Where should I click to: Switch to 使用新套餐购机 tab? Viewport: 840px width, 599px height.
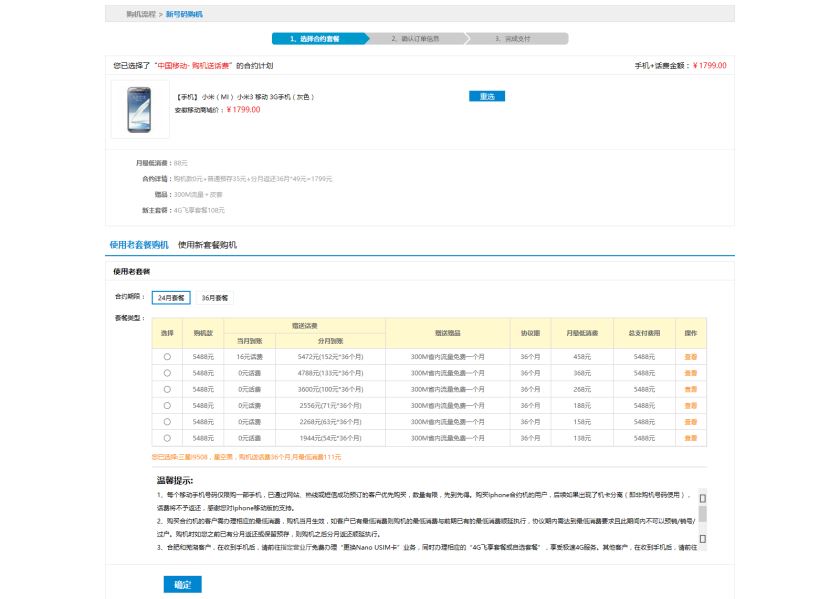pyautogui.click(x=207, y=245)
